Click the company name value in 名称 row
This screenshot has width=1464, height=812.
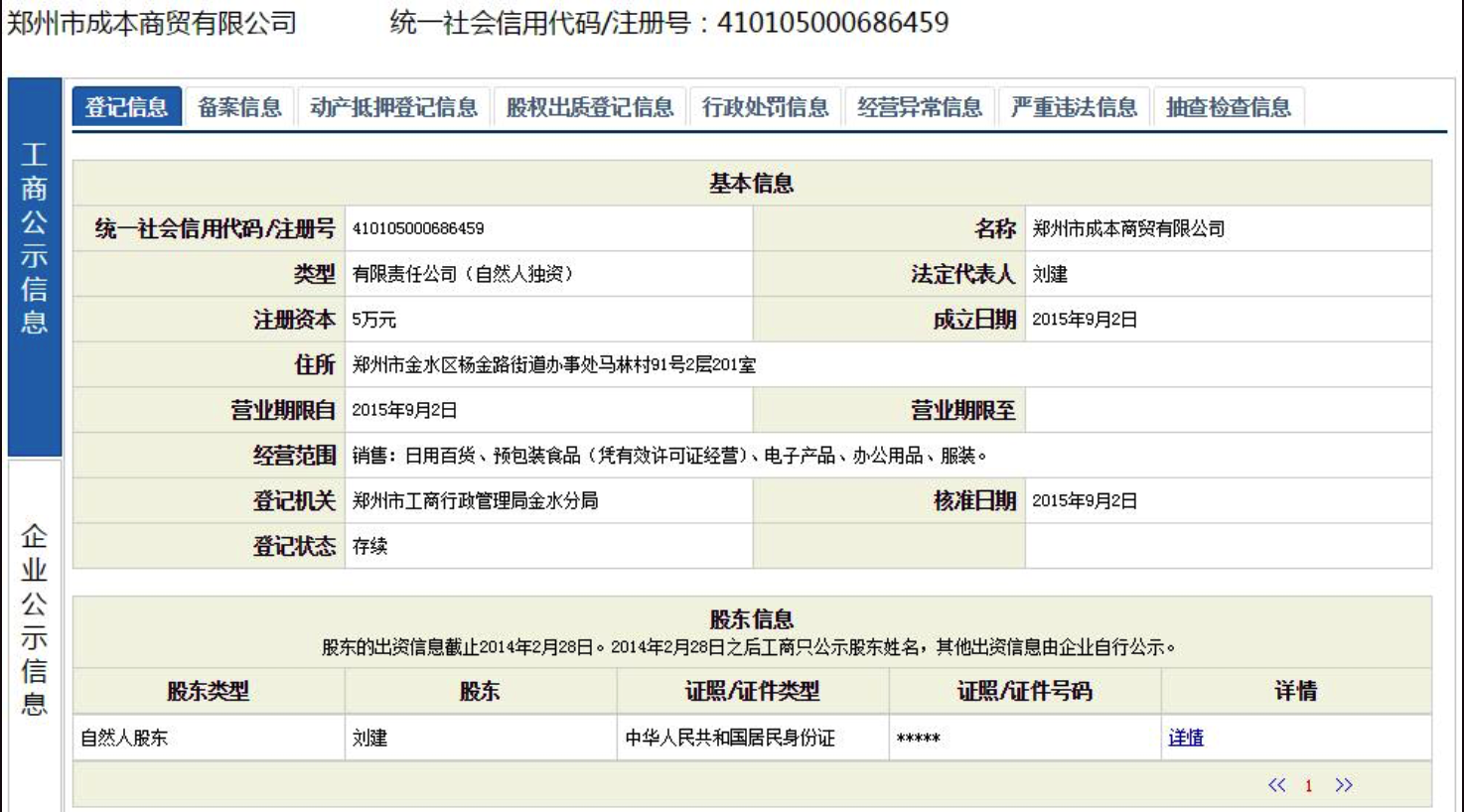point(1128,228)
